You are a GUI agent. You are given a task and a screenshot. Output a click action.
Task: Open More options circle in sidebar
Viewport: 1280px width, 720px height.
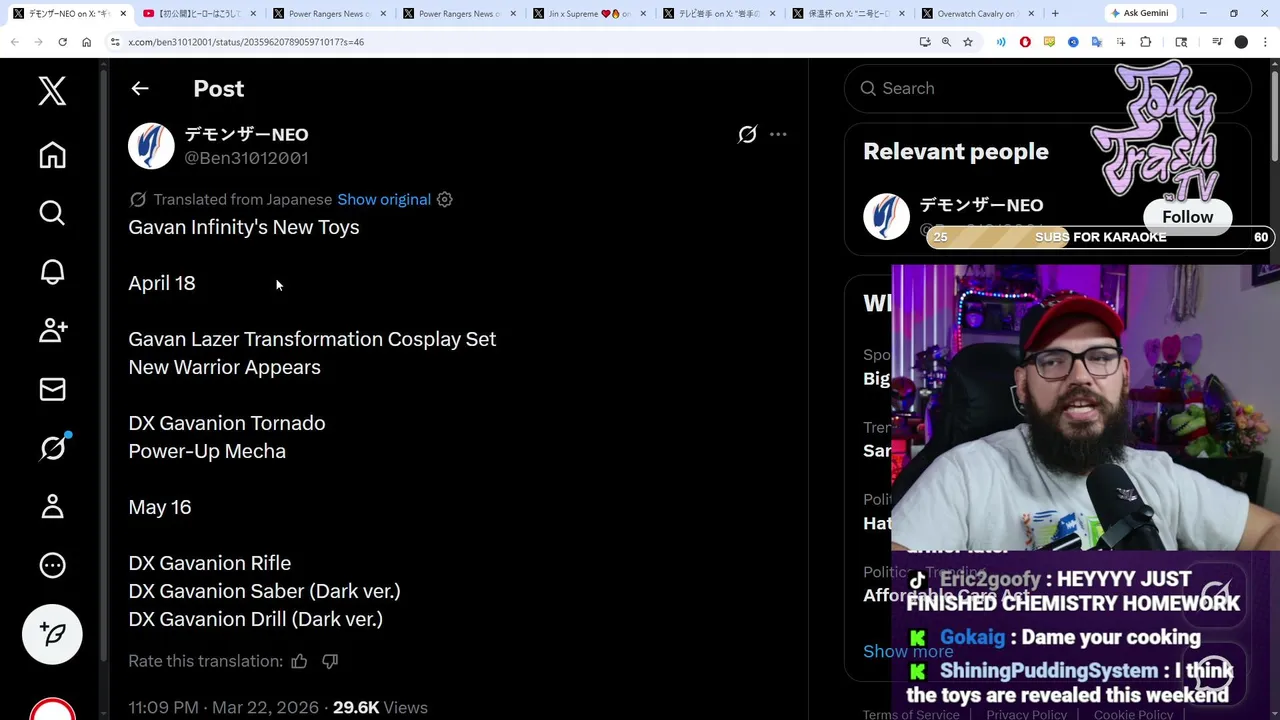point(52,565)
